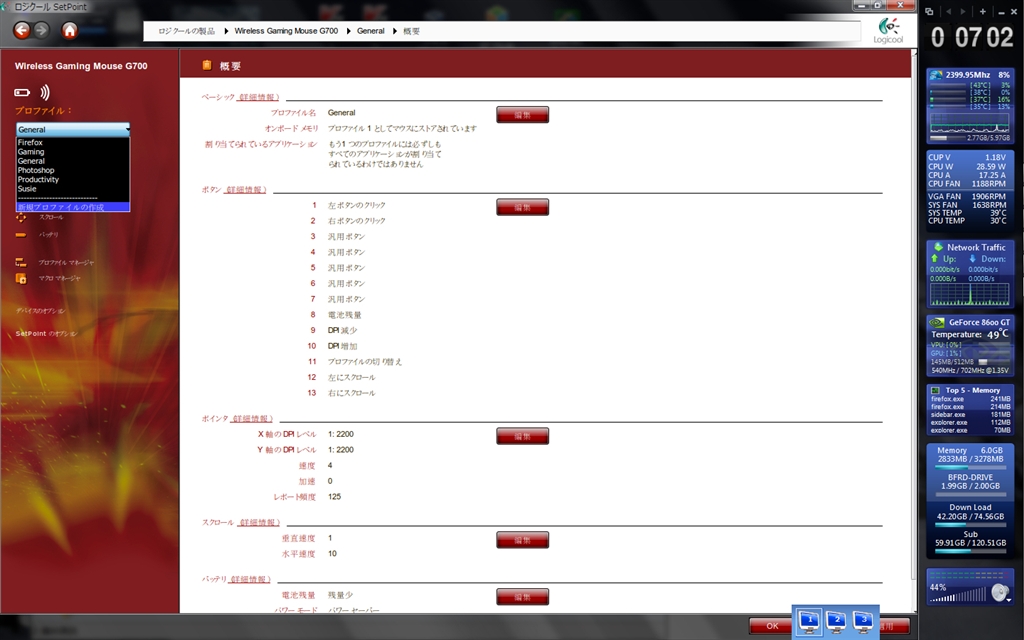This screenshot has width=1024, height=640.
Task: Choose Firefox from the profile list
Action: [73, 142]
